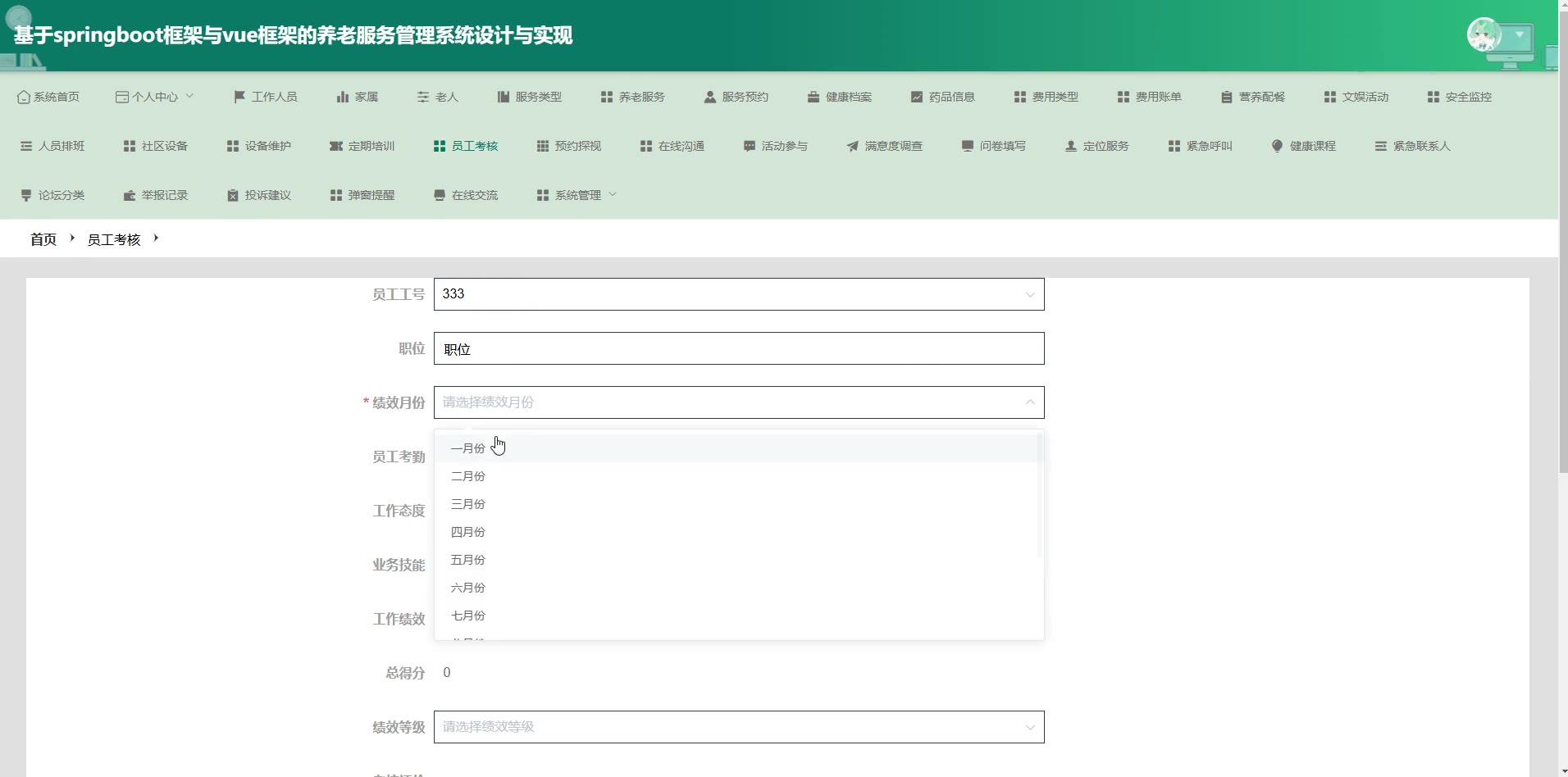The image size is (1568, 777).
Task: Click the bar chart icon for 家属
Action: pos(342,97)
